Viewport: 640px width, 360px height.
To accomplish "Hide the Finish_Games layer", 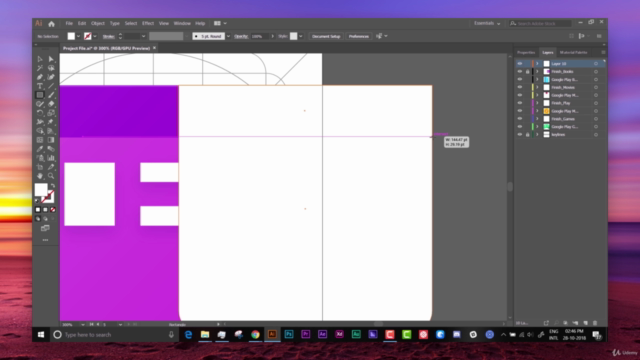I will point(520,119).
